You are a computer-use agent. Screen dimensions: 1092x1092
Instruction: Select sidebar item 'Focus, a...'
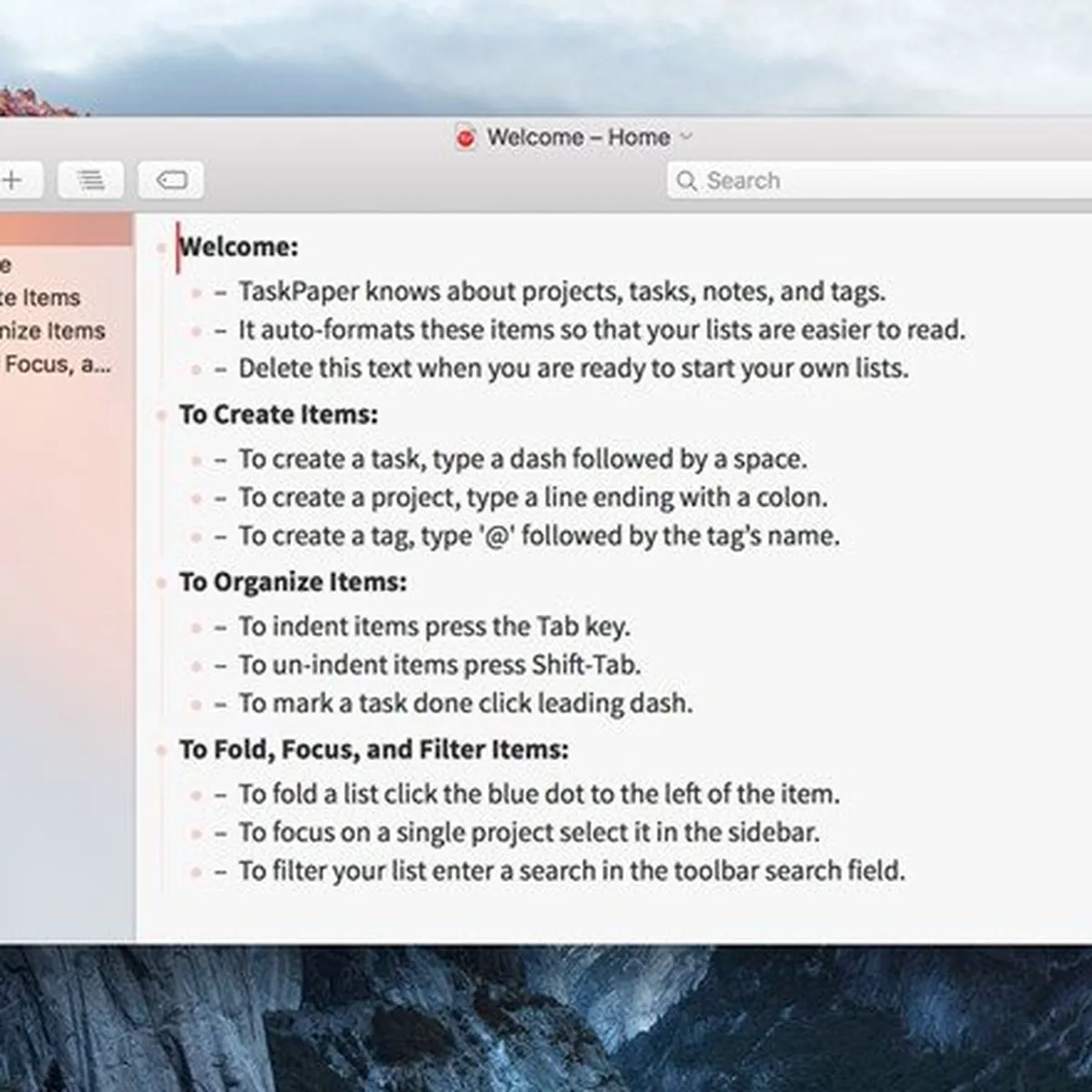pyautogui.click(x=56, y=365)
